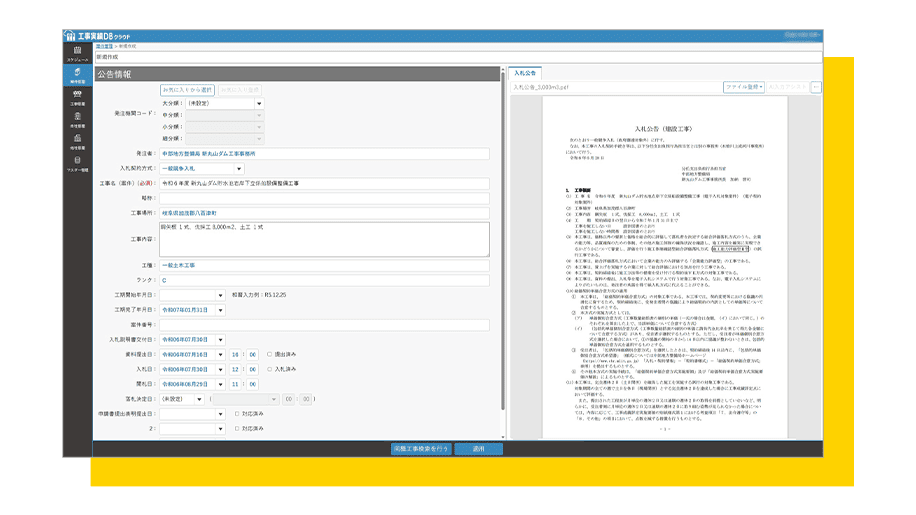Check the 入札済み checkbox
The height and width of the screenshot is (515, 916).
[x=267, y=368]
